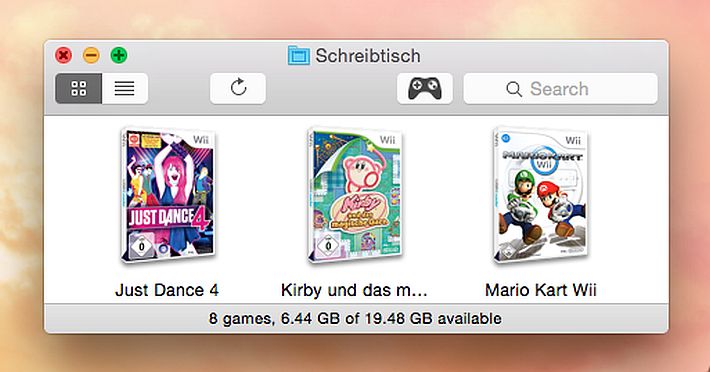Click the 'Just Dance 4' title label
The height and width of the screenshot is (372, 710).
coord(167,290)
